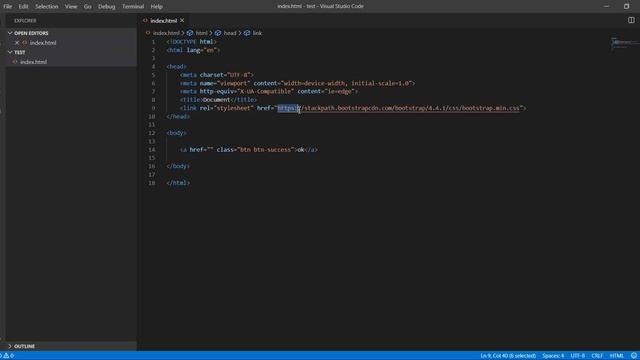The image size is (640, 360).
Task: Click the minimap preview
Action: (624, 43)
